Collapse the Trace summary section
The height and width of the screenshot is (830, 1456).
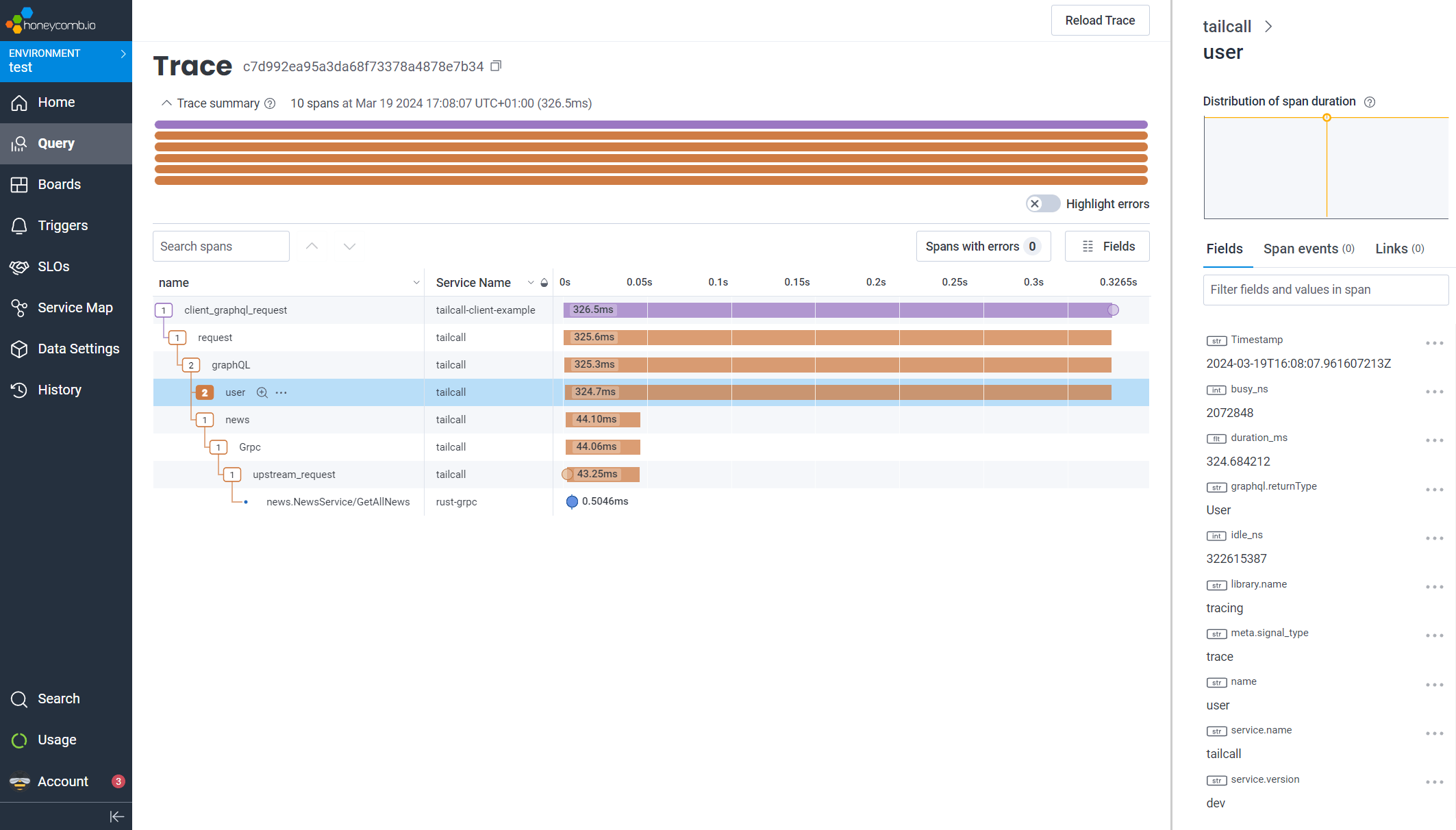[166, 103]
